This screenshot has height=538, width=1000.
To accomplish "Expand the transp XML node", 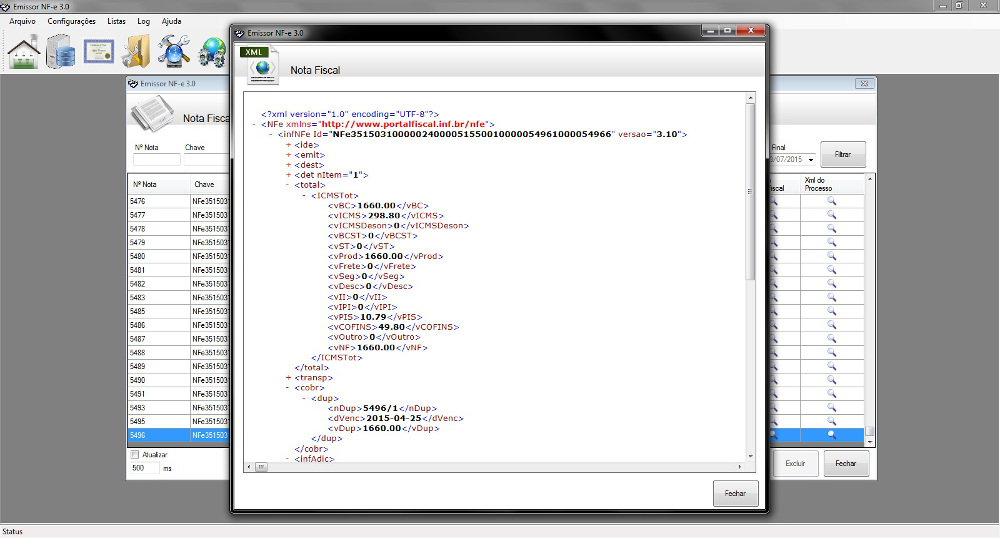I will [288, 378].
